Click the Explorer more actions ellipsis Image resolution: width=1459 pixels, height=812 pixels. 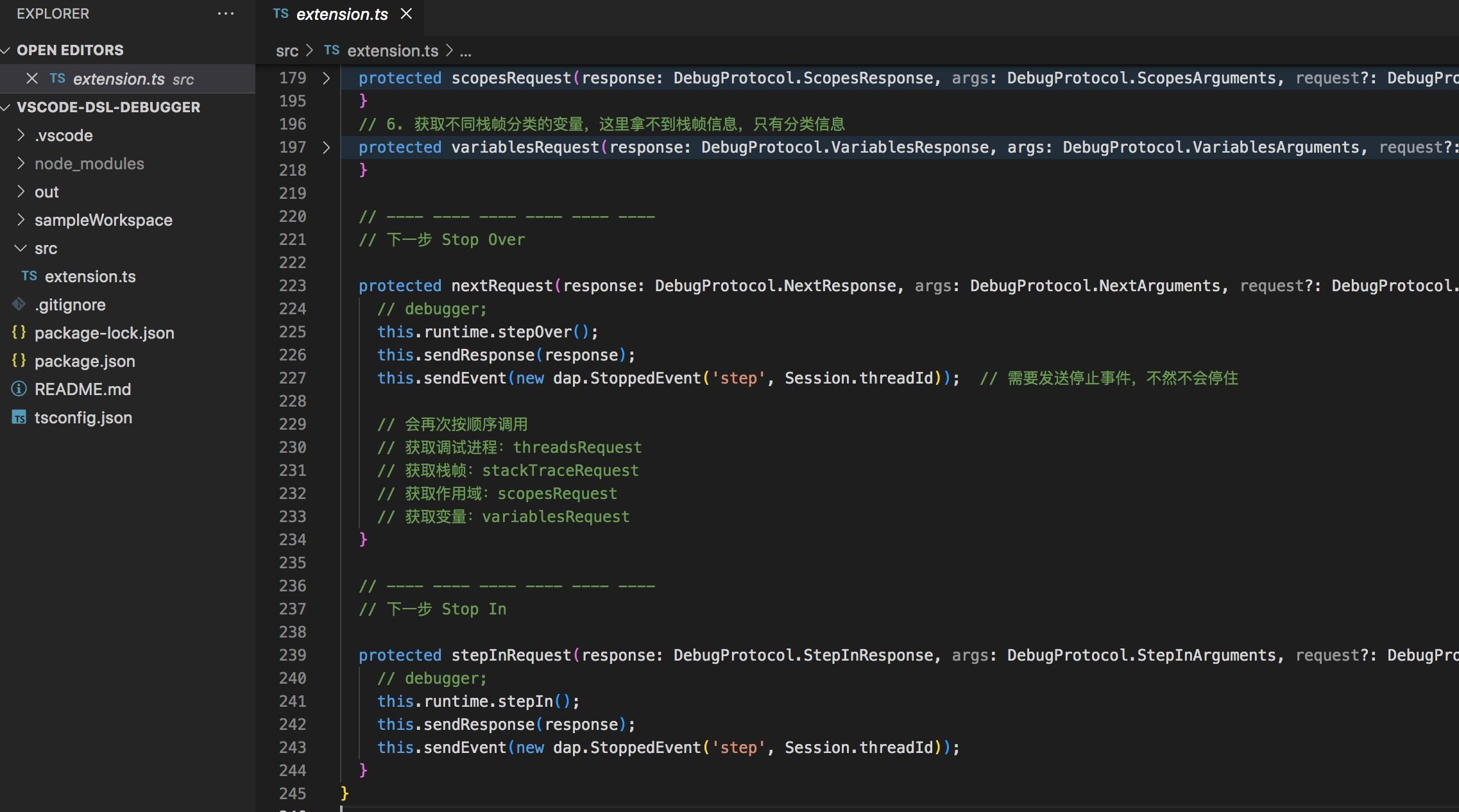[x=226, y=13]
